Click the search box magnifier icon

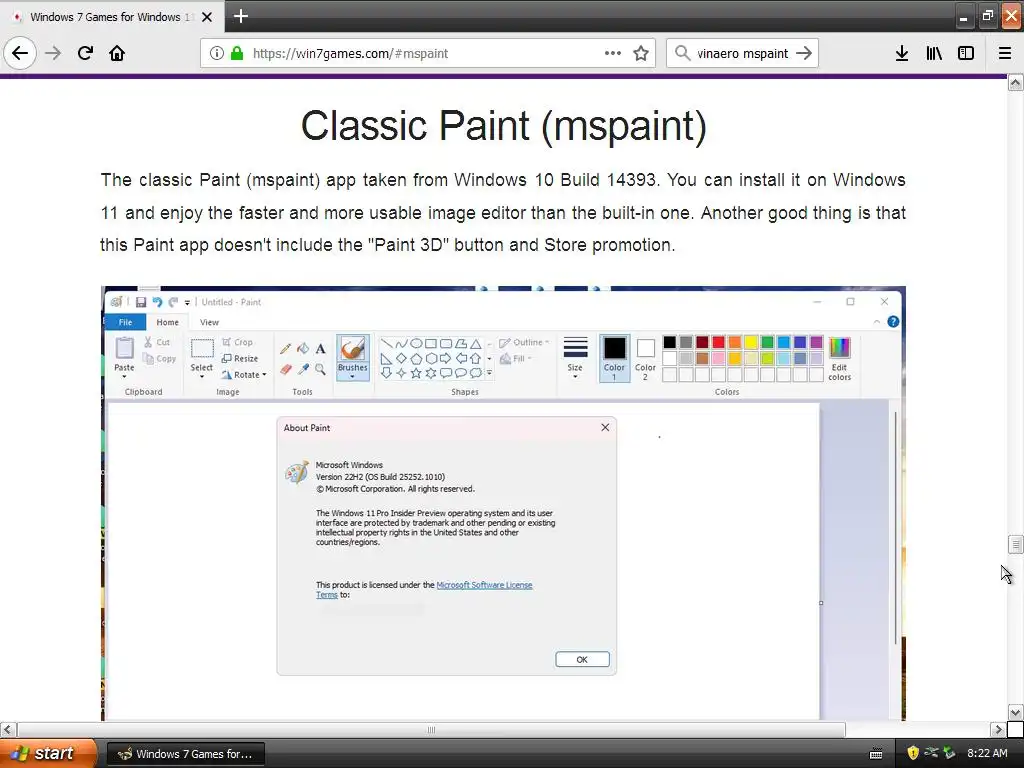pos(682,54)
